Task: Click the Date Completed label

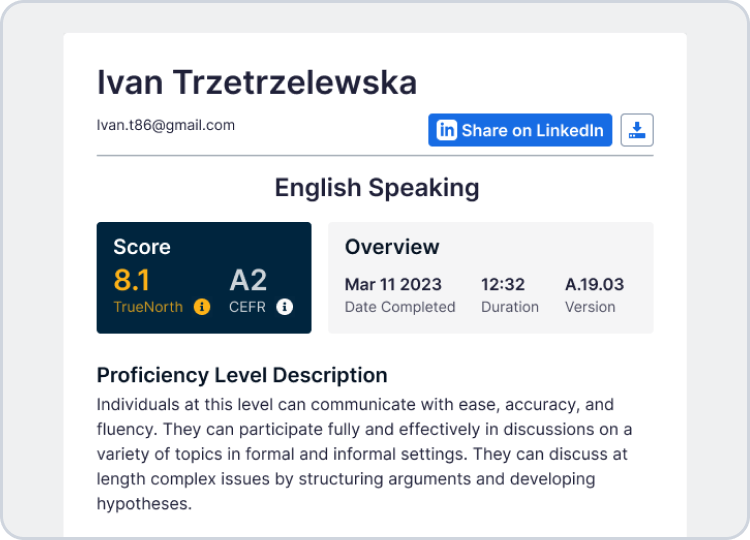Action: click(x=400, y=307)
